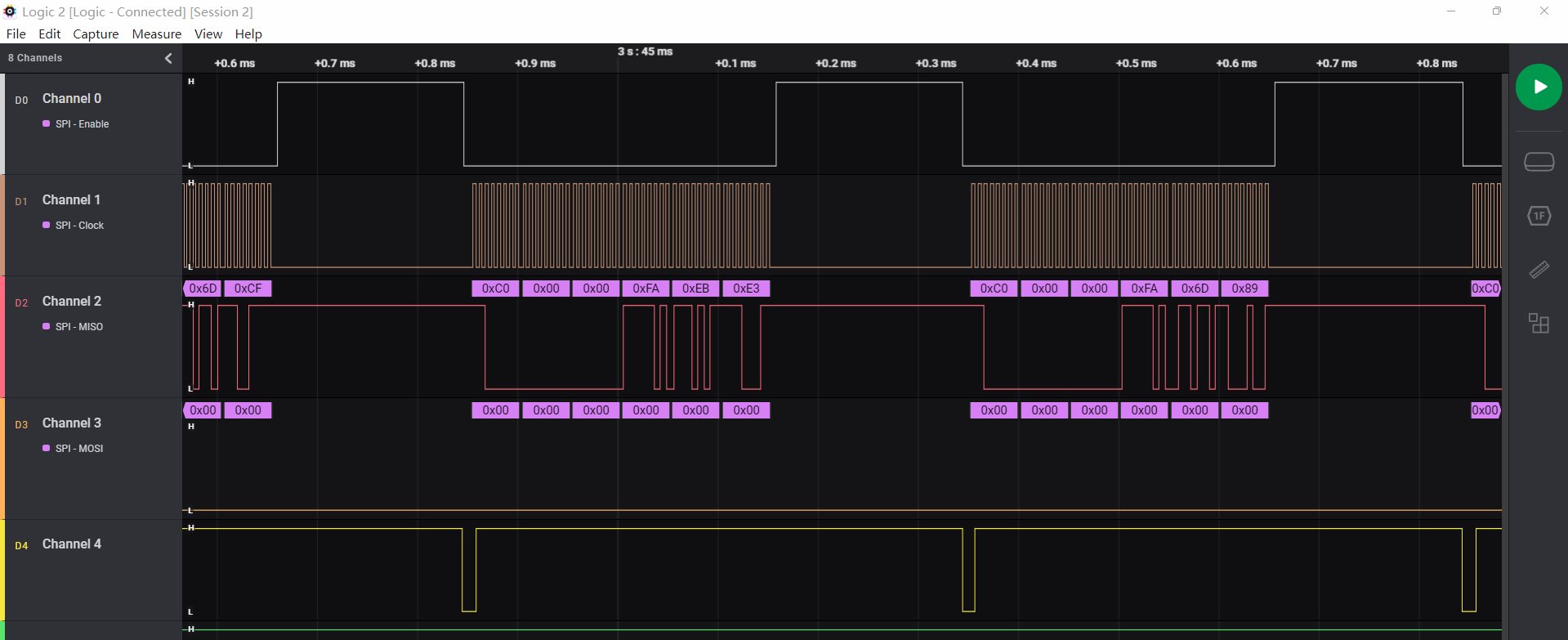
Task: Select the Channel 2 label
Action: tap(72, 301)
